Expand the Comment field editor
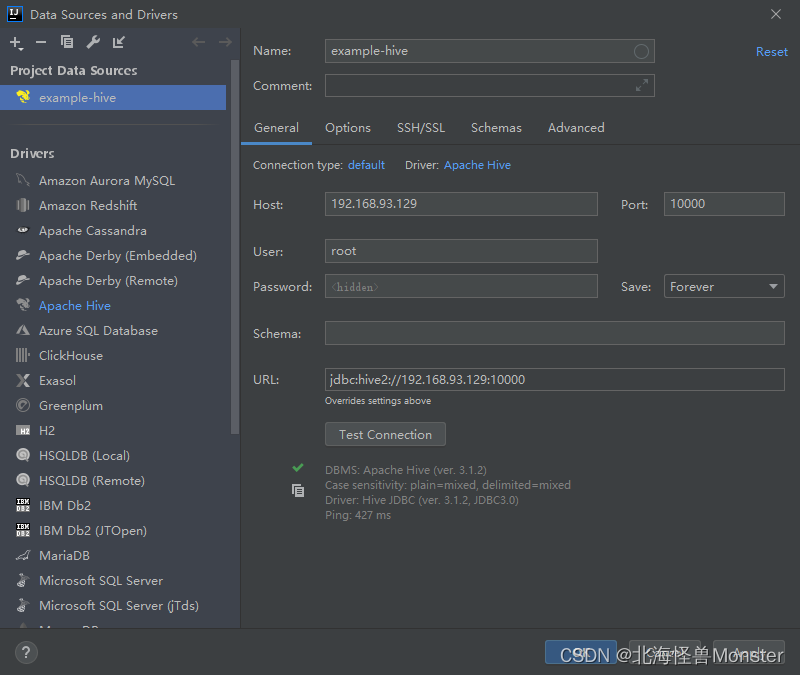The height and width of the screenshot is (675, 800). [642, 85]
